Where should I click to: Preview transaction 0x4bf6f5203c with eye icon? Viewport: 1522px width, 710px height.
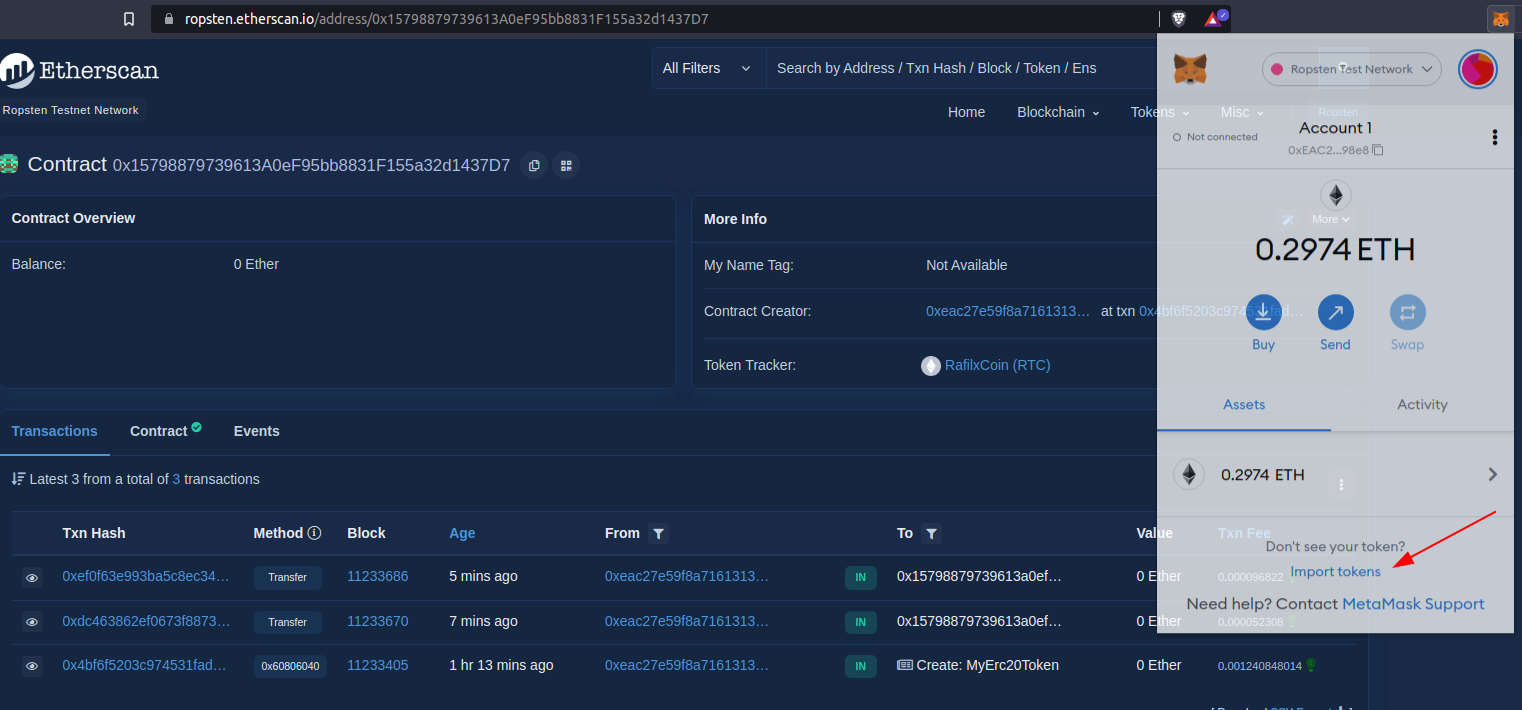(x=32, y=666)
